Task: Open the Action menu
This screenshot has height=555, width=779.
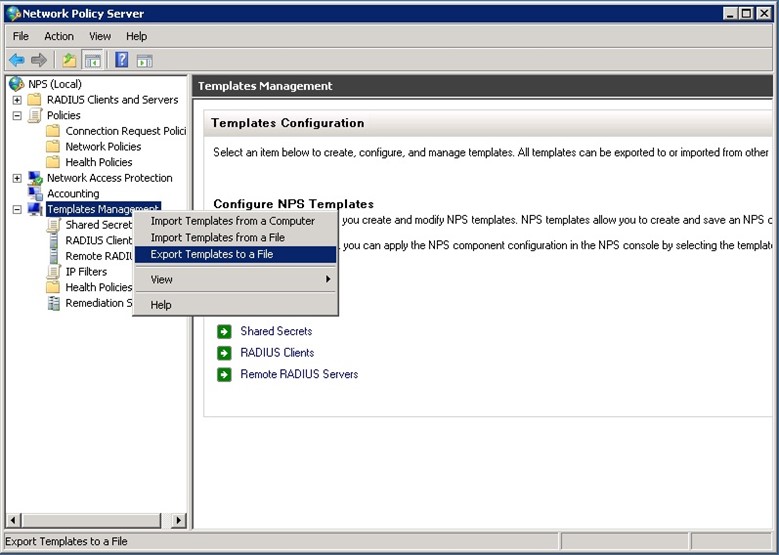Action: [59, 36]
